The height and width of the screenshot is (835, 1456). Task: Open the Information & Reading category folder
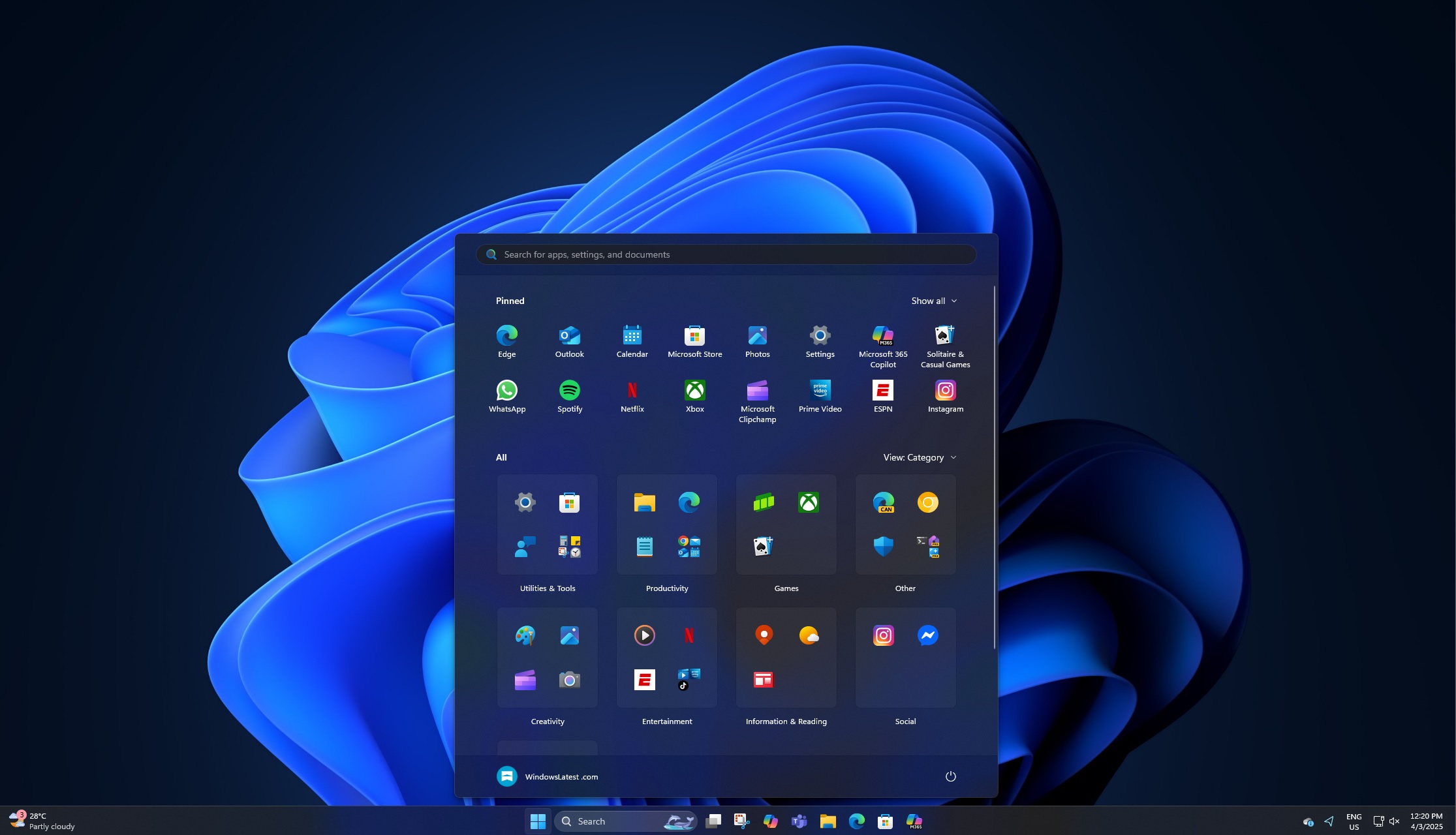(x=786, y=657)
